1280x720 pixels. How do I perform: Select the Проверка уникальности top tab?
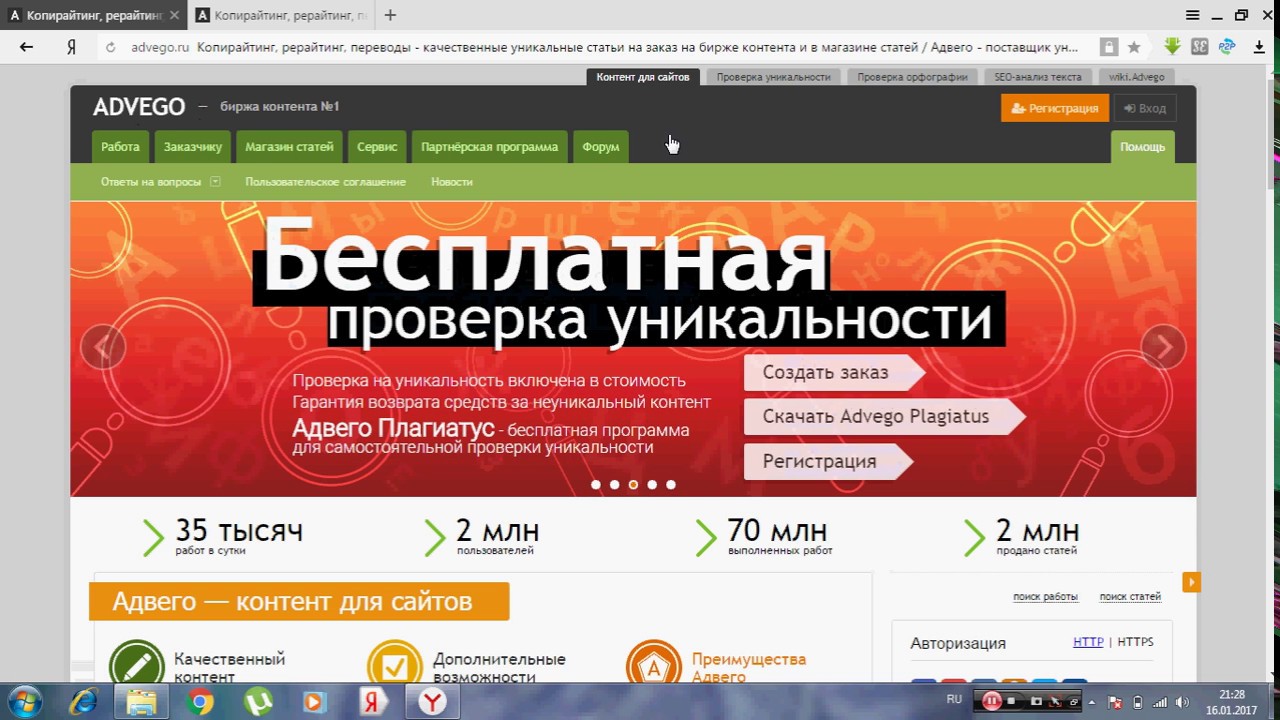(x=773, y=77)
